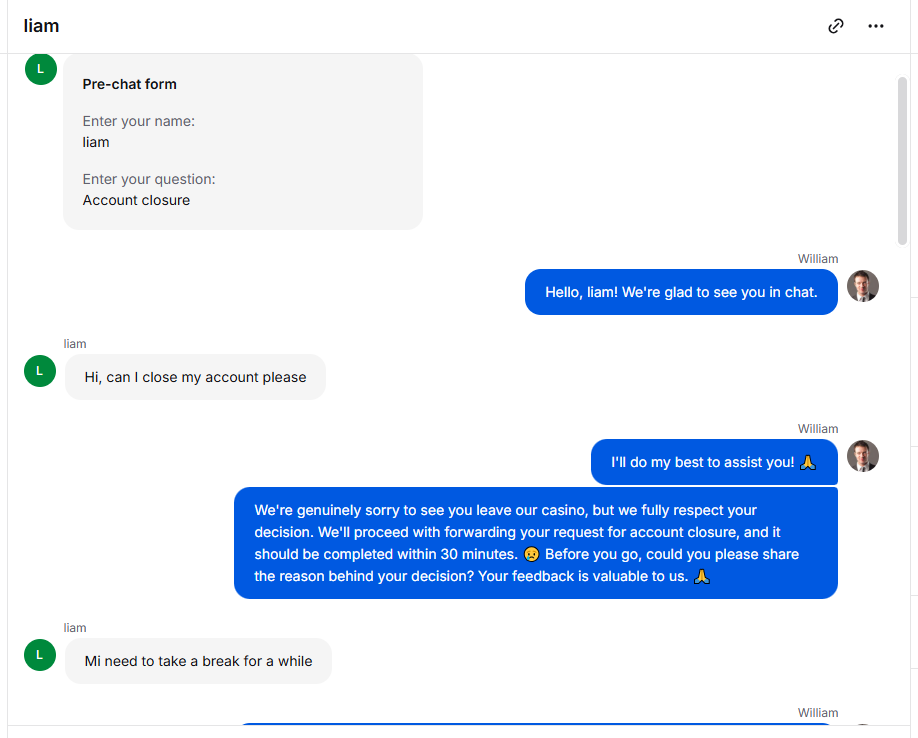The width and height of the screenshot is (918, 738).
Task: Click the 'Hi, can I close my account' message
Action: (195, 377)
